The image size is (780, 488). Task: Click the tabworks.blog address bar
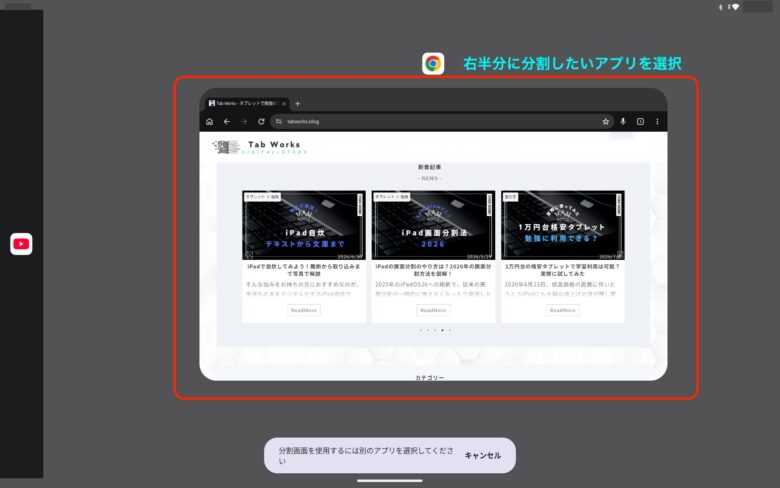(x=442, y=121)
